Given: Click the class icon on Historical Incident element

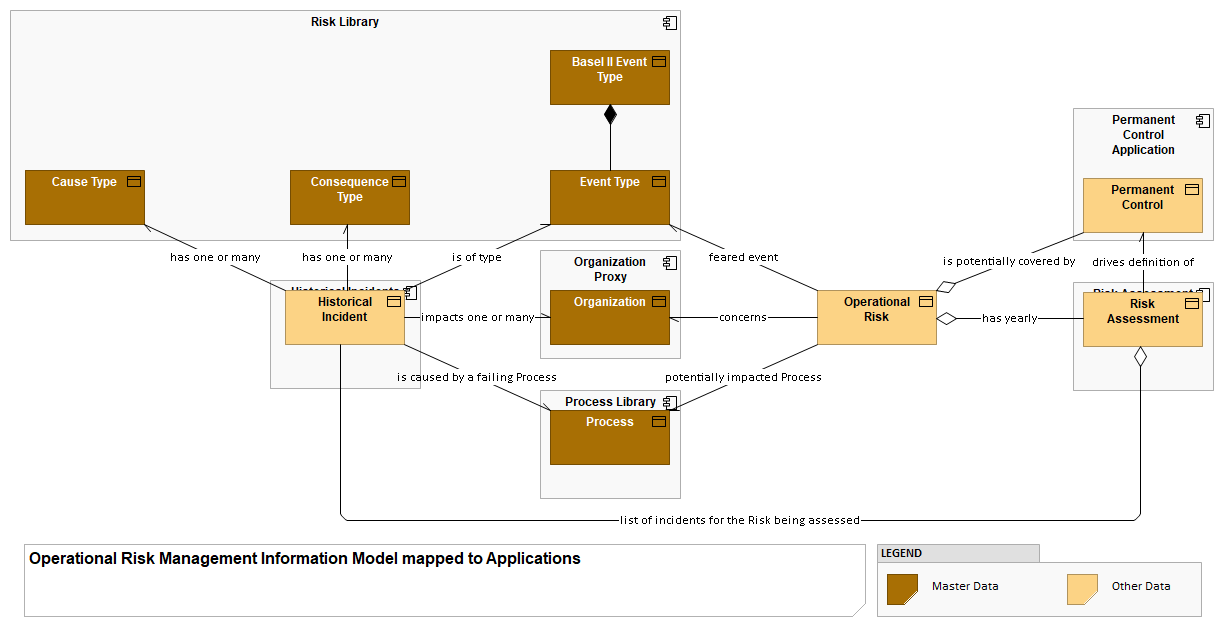Looking at the screenshot, I should (x=393, y=301).
